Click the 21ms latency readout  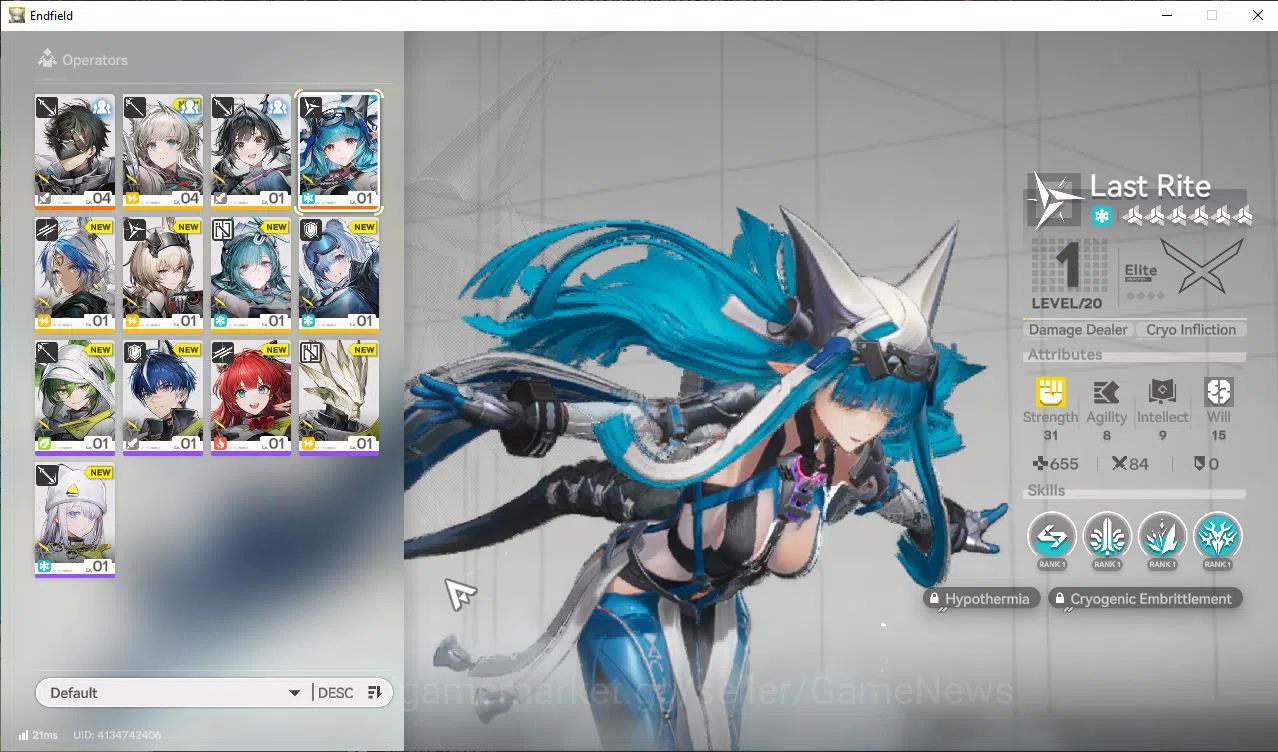point(45,736)
